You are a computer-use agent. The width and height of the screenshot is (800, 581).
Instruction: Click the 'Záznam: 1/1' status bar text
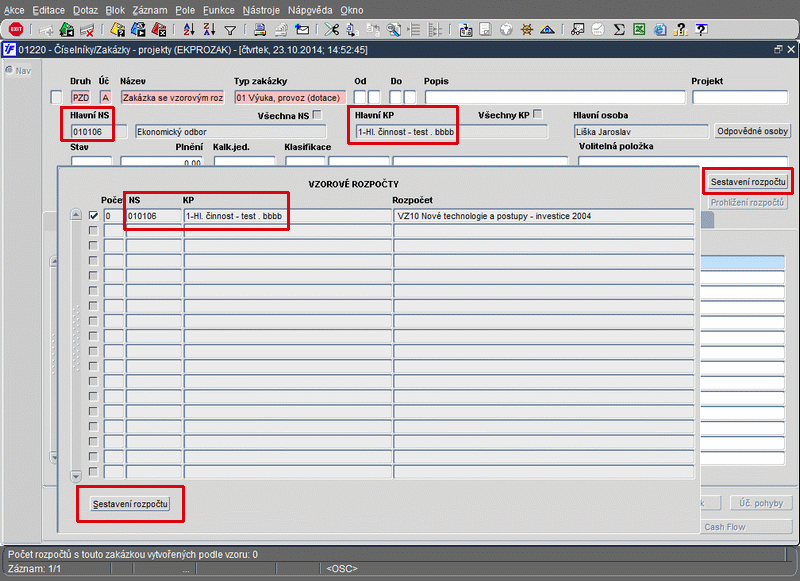point(34,569)
